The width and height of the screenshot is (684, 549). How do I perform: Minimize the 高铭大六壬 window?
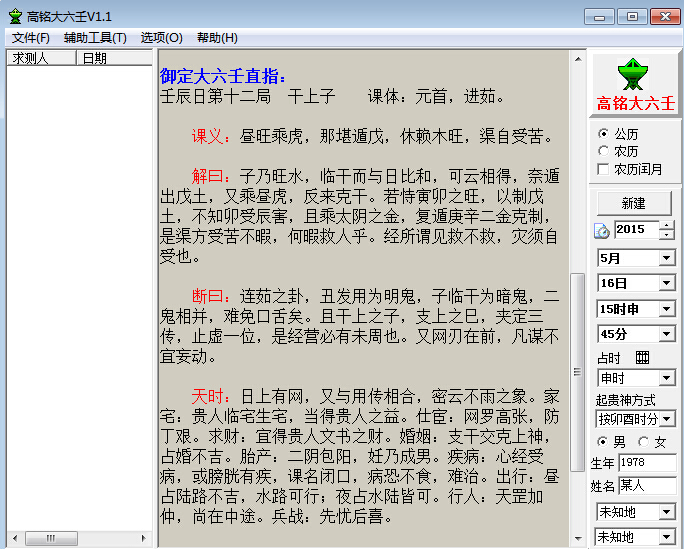(599, 17)
